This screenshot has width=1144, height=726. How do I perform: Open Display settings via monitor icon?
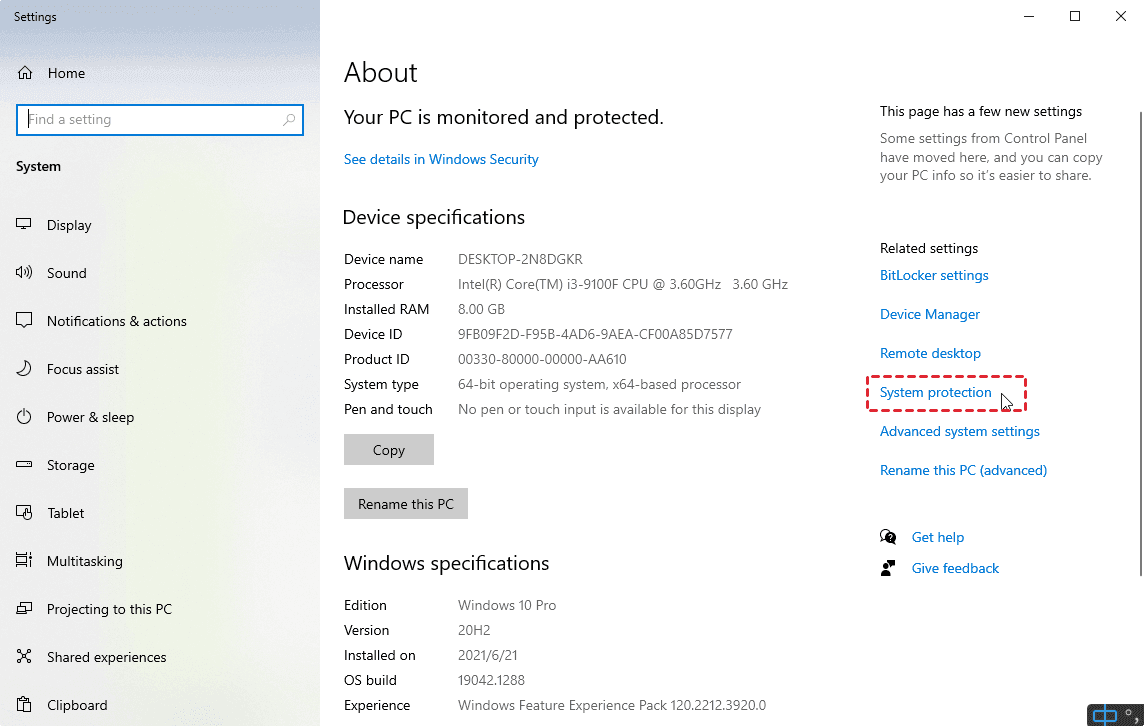pos(25,225)
